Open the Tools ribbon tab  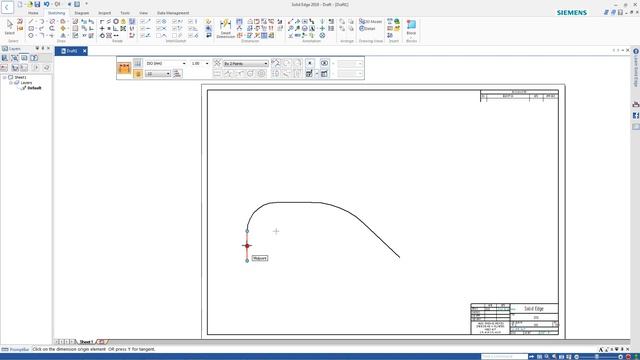point(125,13)
